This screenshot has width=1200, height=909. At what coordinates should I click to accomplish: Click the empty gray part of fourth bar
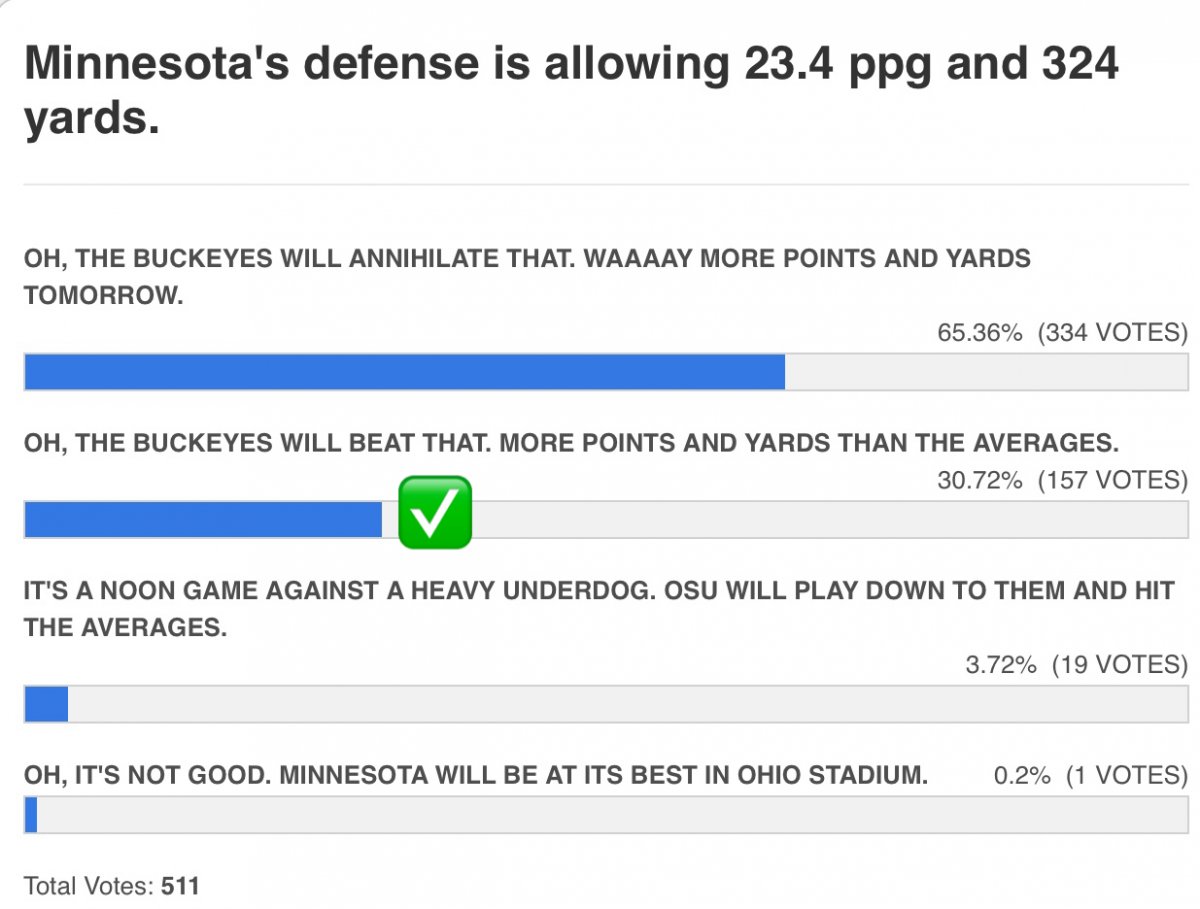pyautogui.click(x=613, y=814)
